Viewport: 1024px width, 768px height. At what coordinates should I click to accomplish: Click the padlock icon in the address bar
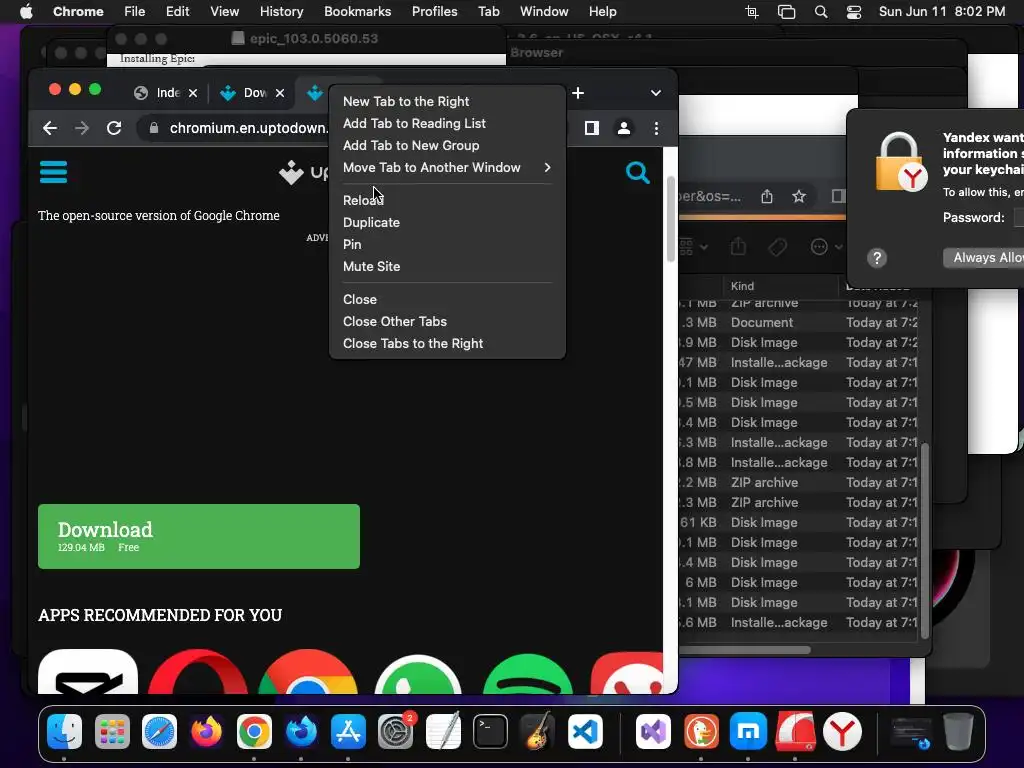click(x=153, y=128)
